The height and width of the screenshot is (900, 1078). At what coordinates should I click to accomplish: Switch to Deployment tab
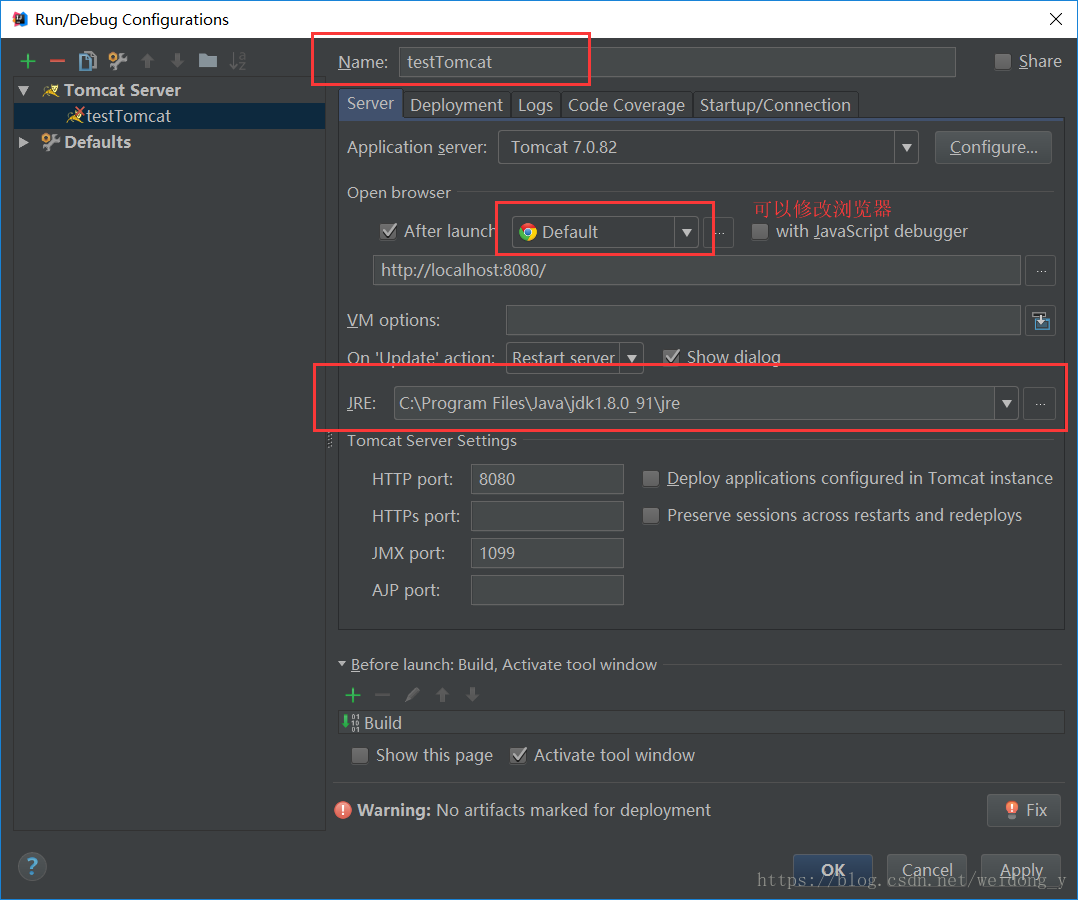(x=456, y=105)
